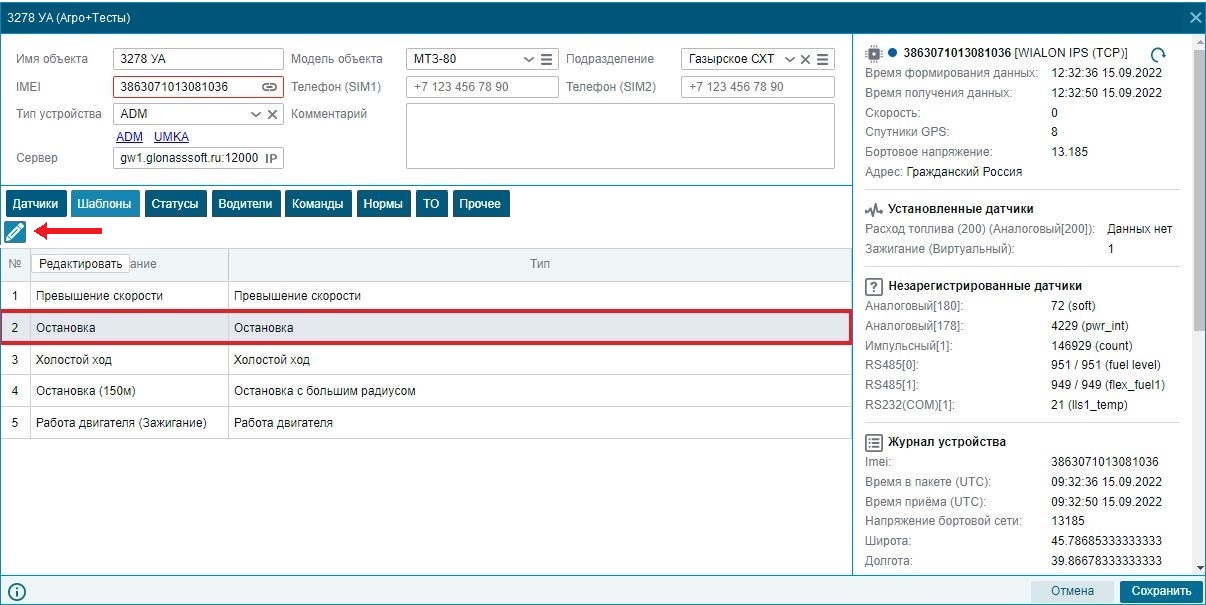
Task: Click the IP button in server field
Action: coord(271,158)
